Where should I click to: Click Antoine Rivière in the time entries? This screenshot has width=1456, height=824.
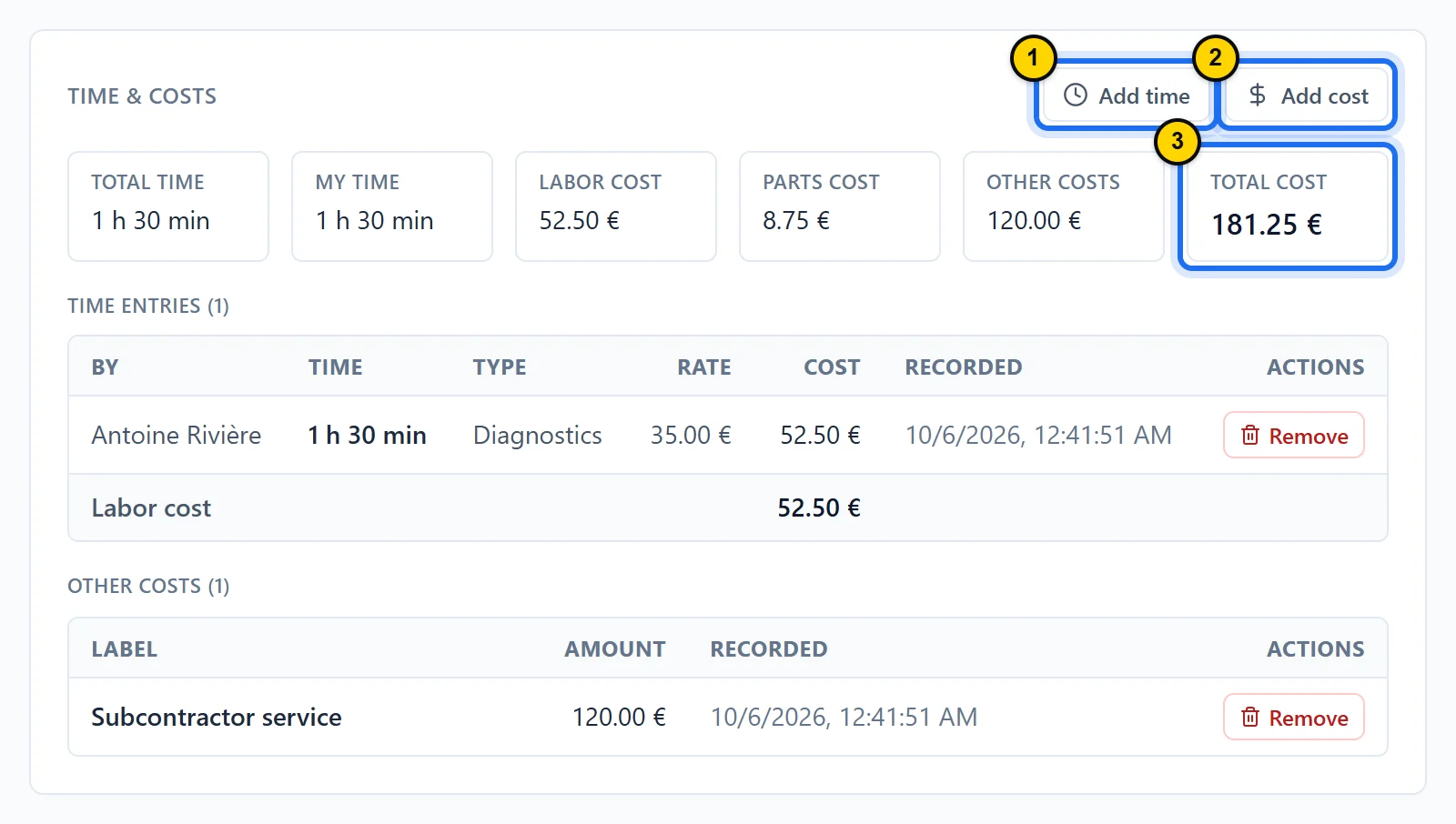[177, 436]
